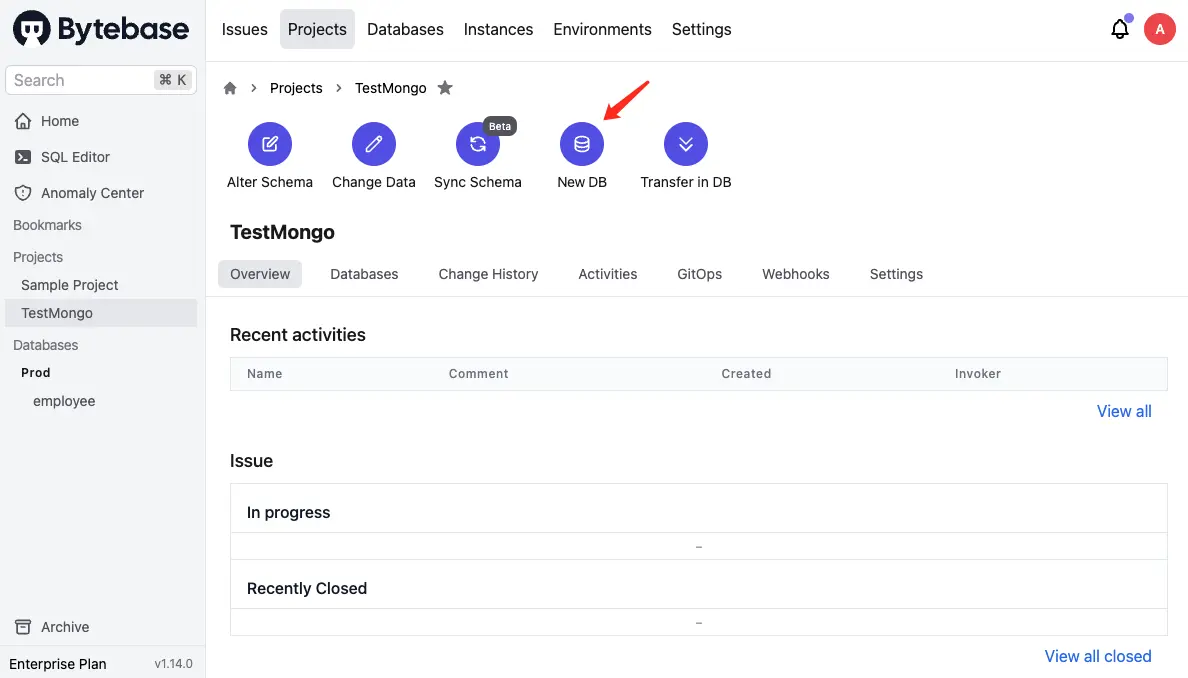Click the Bytebase logo
Screen dimensions: 1188x678
[x=101, y=29]
